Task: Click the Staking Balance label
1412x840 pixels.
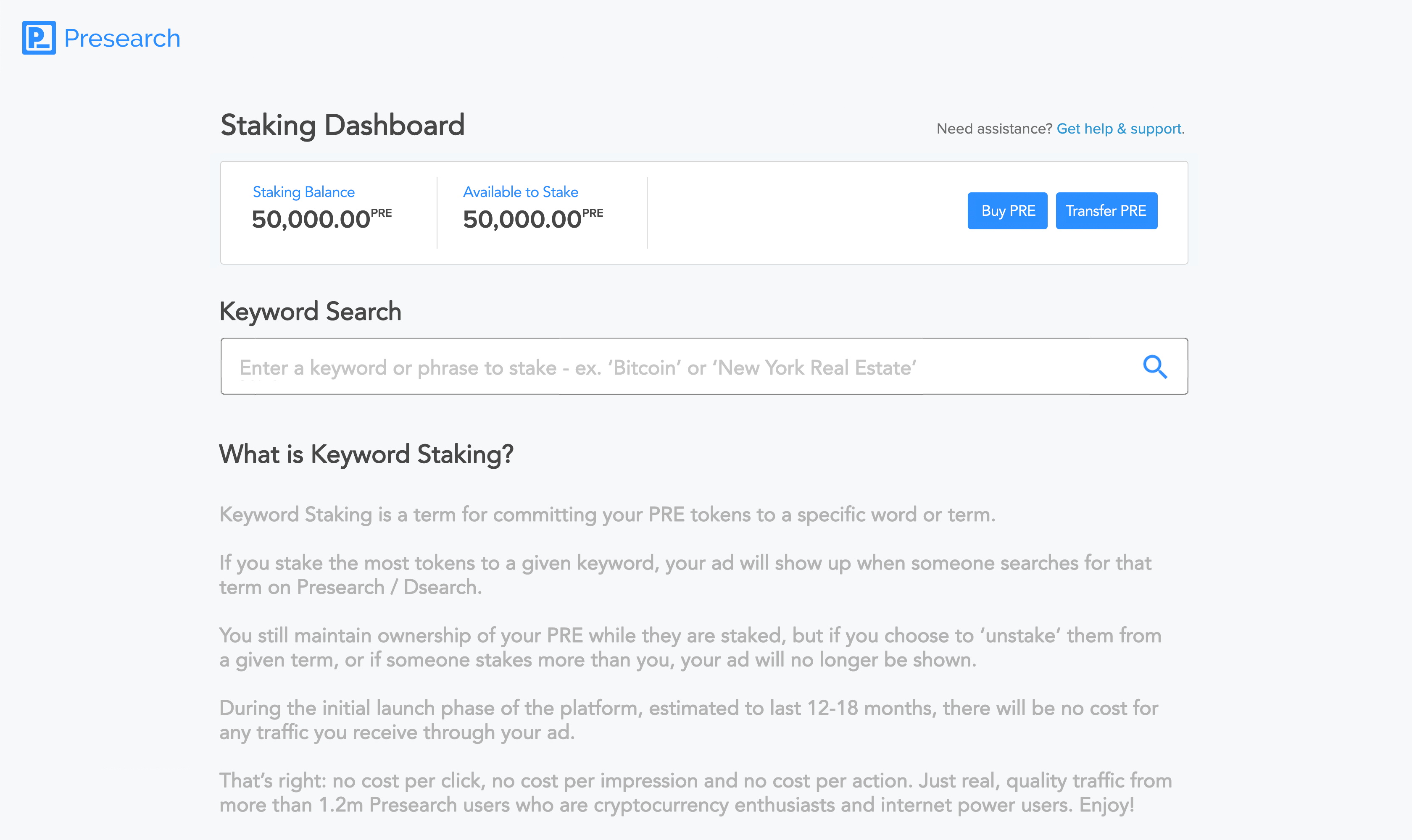Action: coord(303,192)
